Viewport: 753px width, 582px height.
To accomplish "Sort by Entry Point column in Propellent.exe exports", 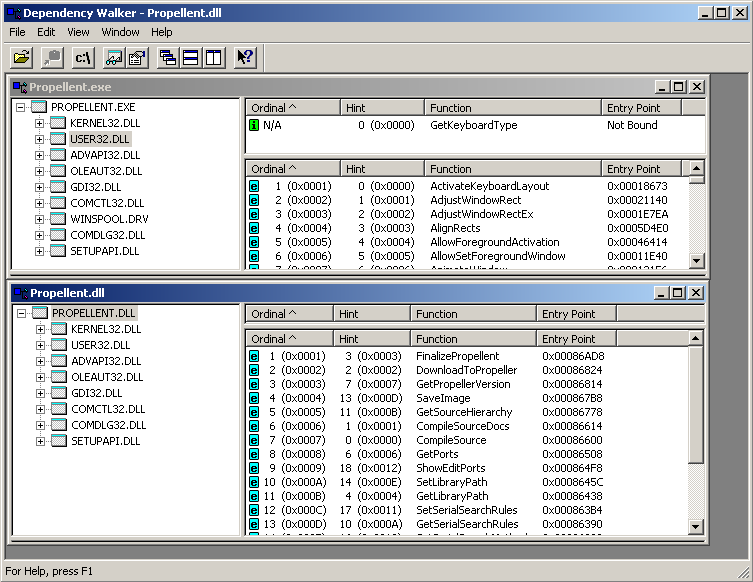I will [x=642, y=169].
